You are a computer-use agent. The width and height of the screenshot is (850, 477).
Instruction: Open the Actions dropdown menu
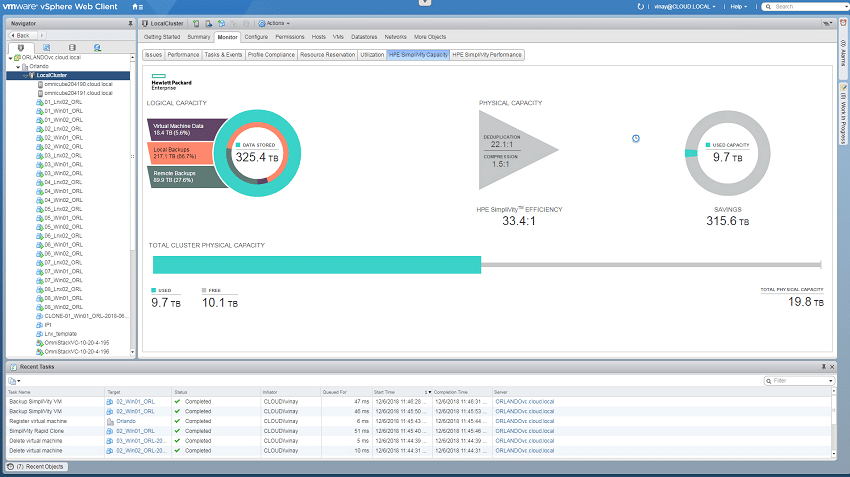tap(274, 23)
